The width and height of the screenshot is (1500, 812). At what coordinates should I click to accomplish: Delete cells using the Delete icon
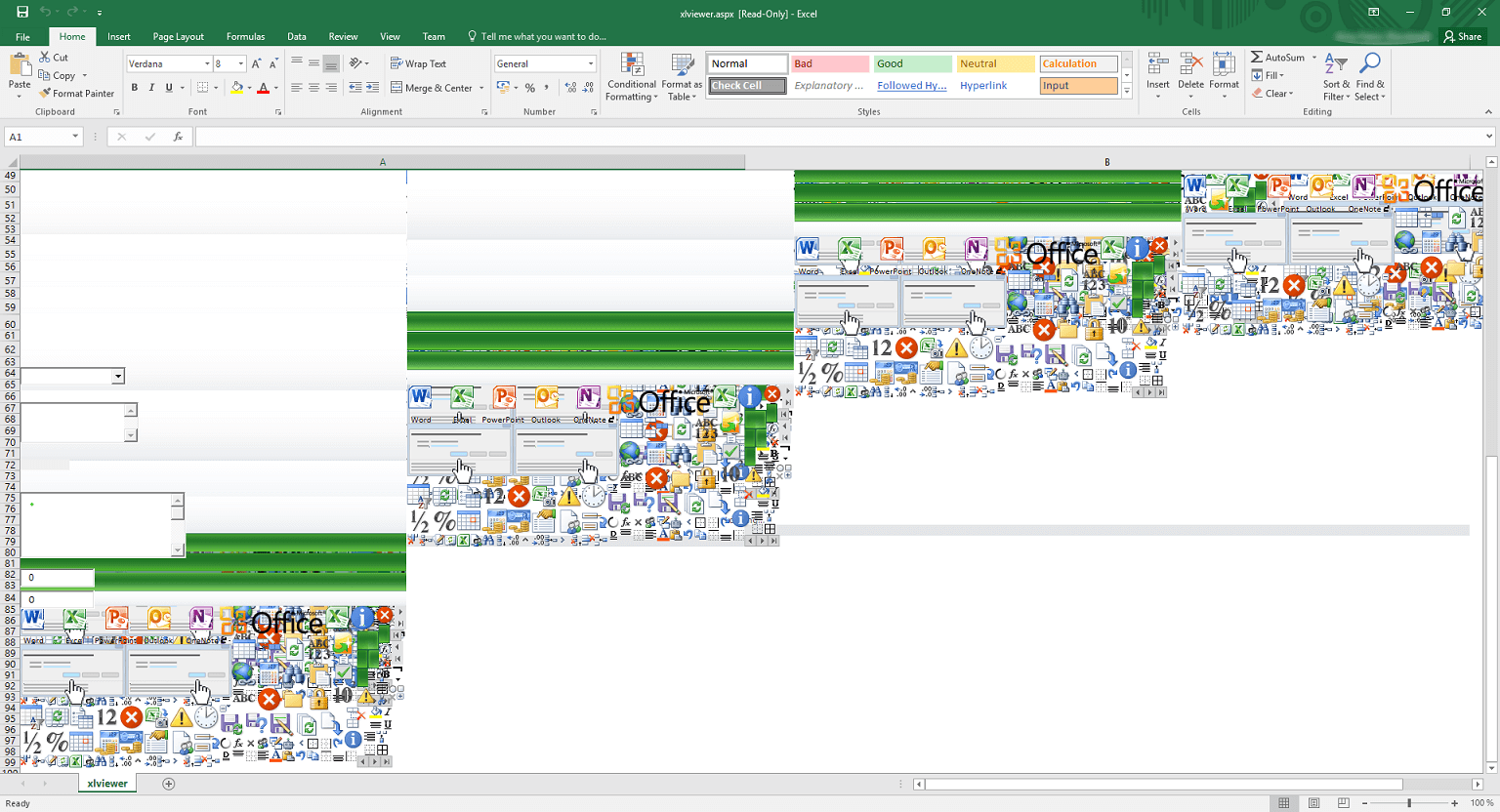[x=1190, y=75]
